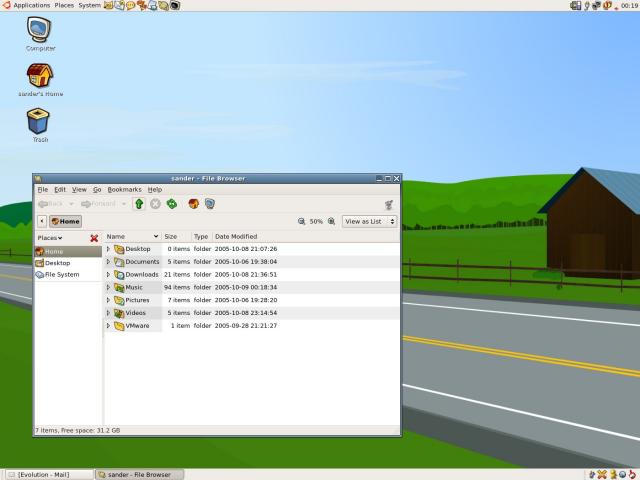This screenshot has height=480, width=640.
Task: Click the Desktop folder icon in list
Action: pos(119,249)
